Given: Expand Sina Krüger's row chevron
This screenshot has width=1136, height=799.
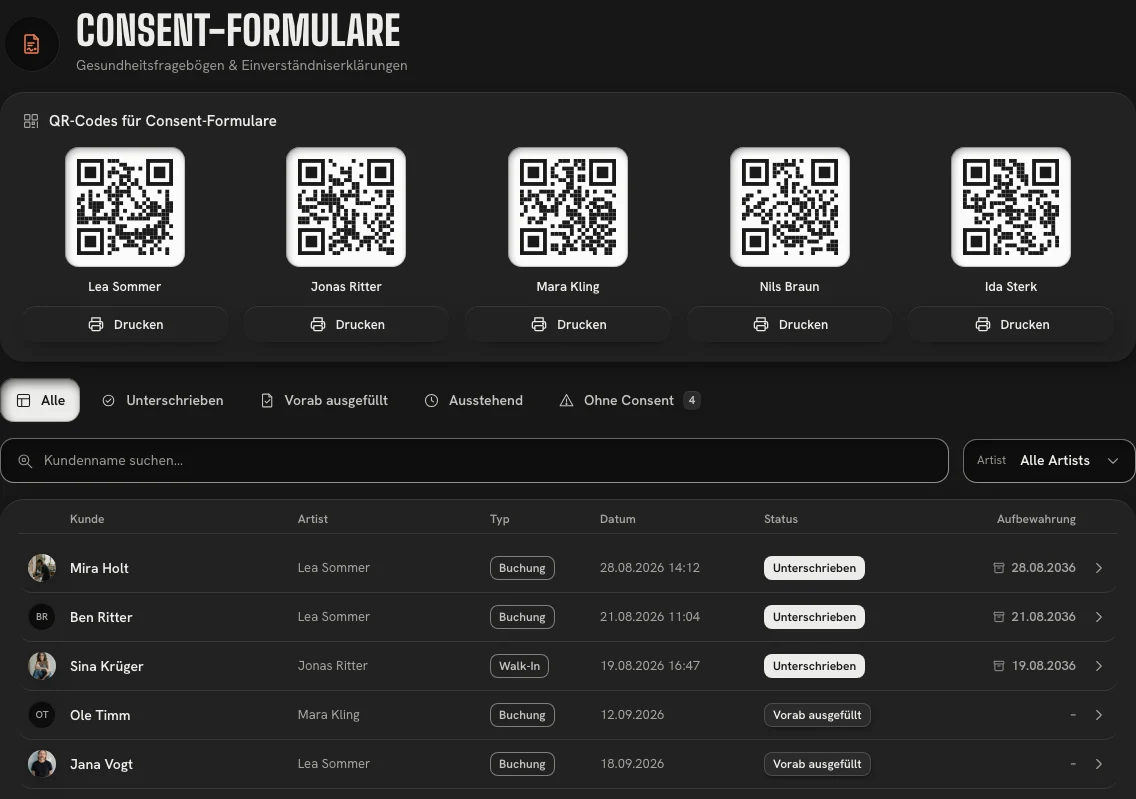Looking at the screenshot, I should (1099, 666).
